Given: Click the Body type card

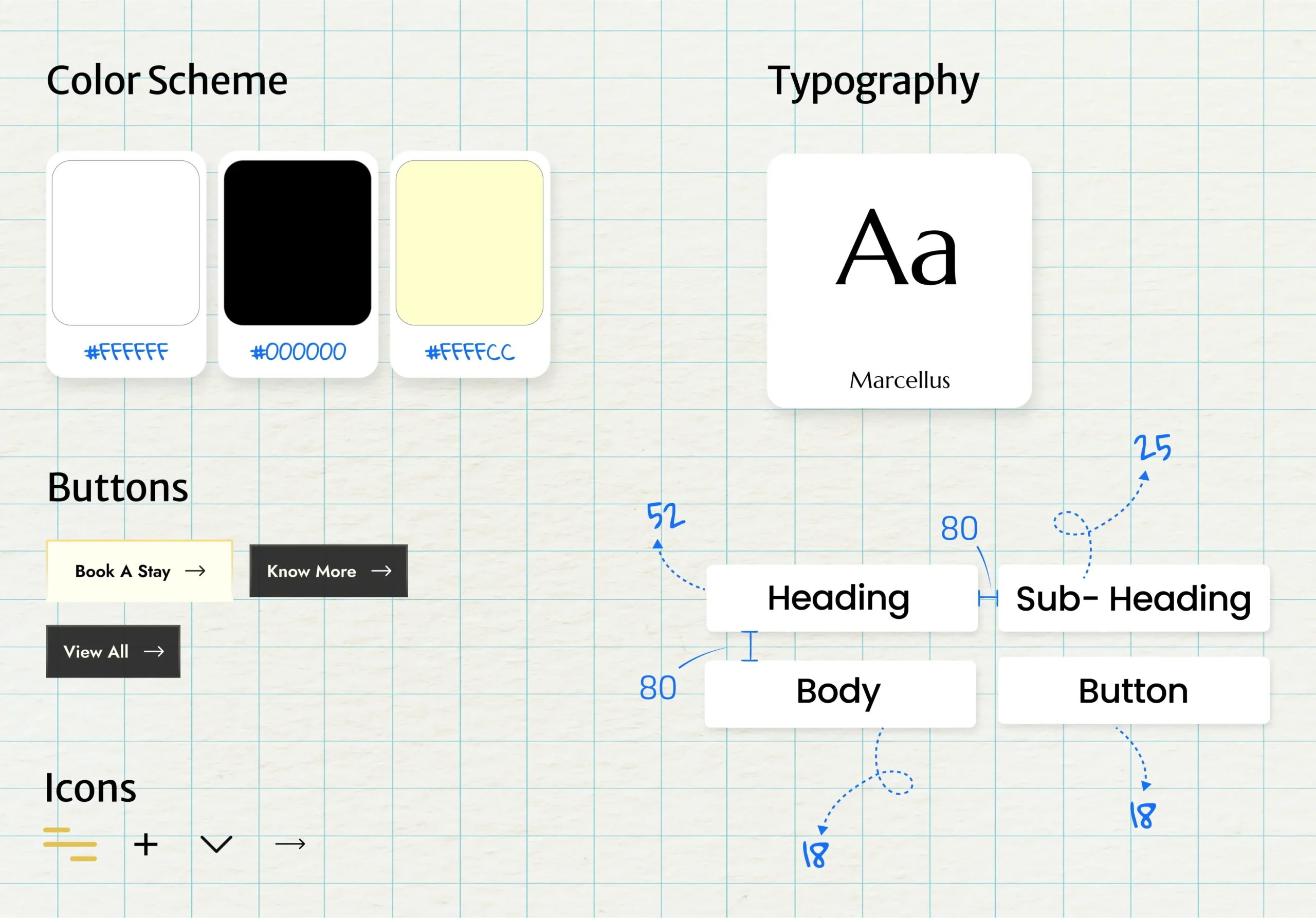Looking at the screenshot, I should coord(840,693).
